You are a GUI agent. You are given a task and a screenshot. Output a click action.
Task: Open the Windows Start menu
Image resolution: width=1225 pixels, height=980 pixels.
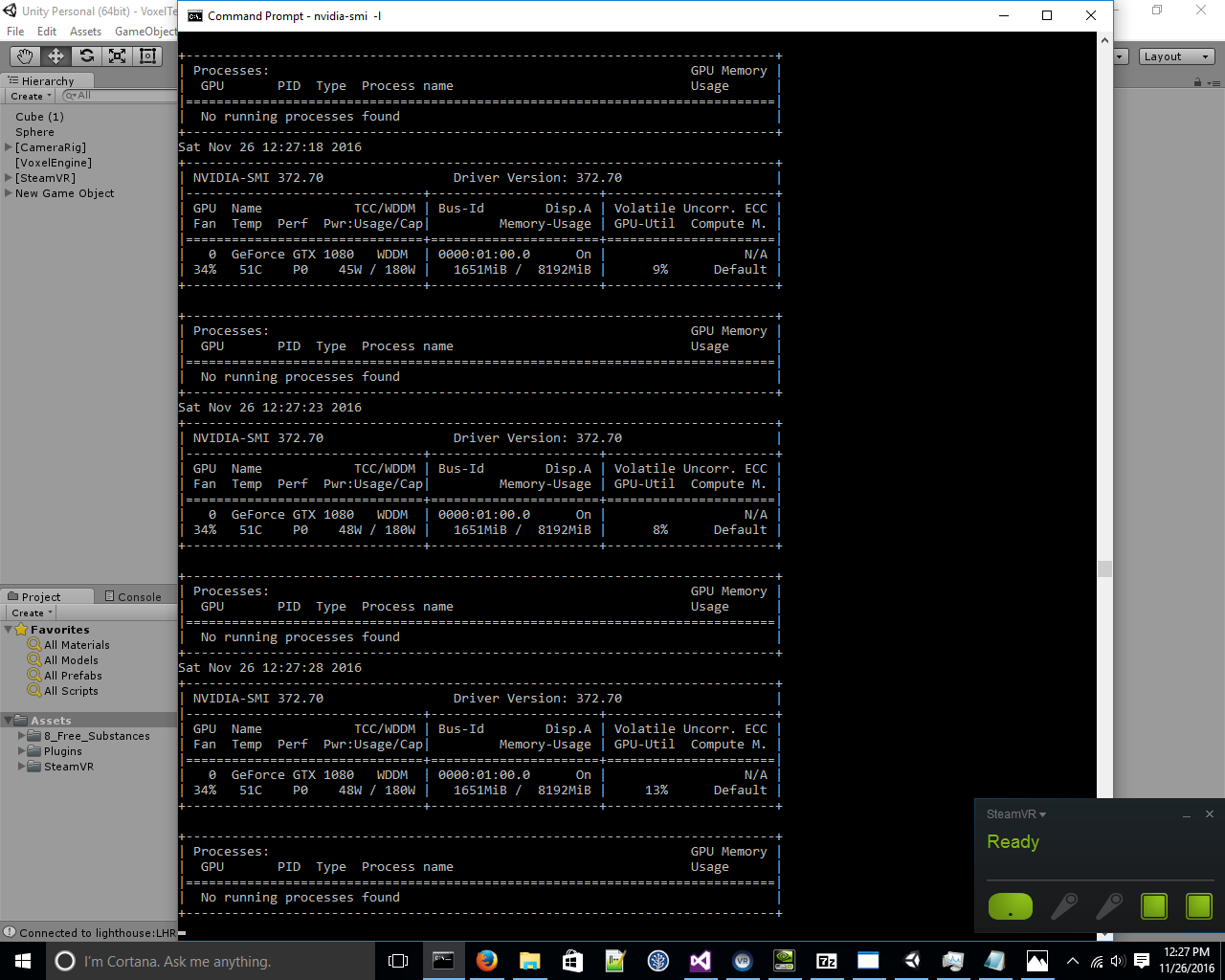[23, 960]
